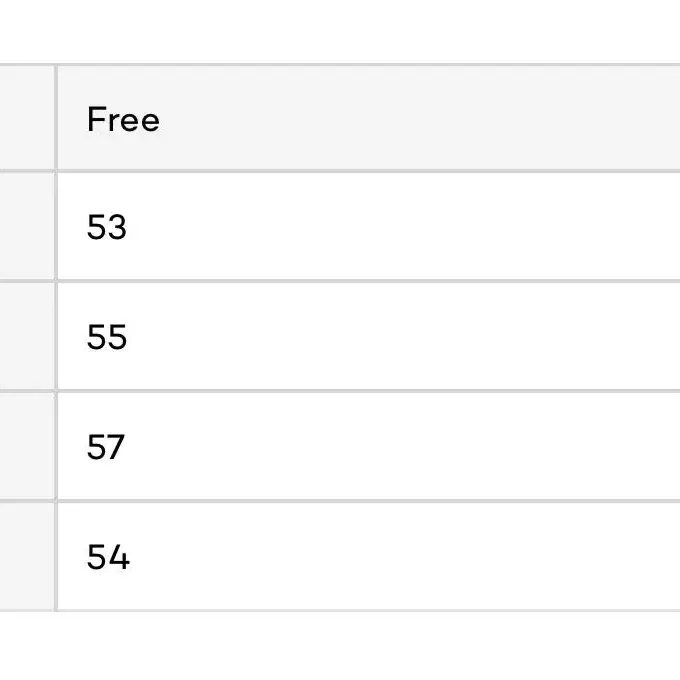This screenshot has height=680, width=680.
Task: Click the empty row cell left of 53
Action: tap(27, 226)
